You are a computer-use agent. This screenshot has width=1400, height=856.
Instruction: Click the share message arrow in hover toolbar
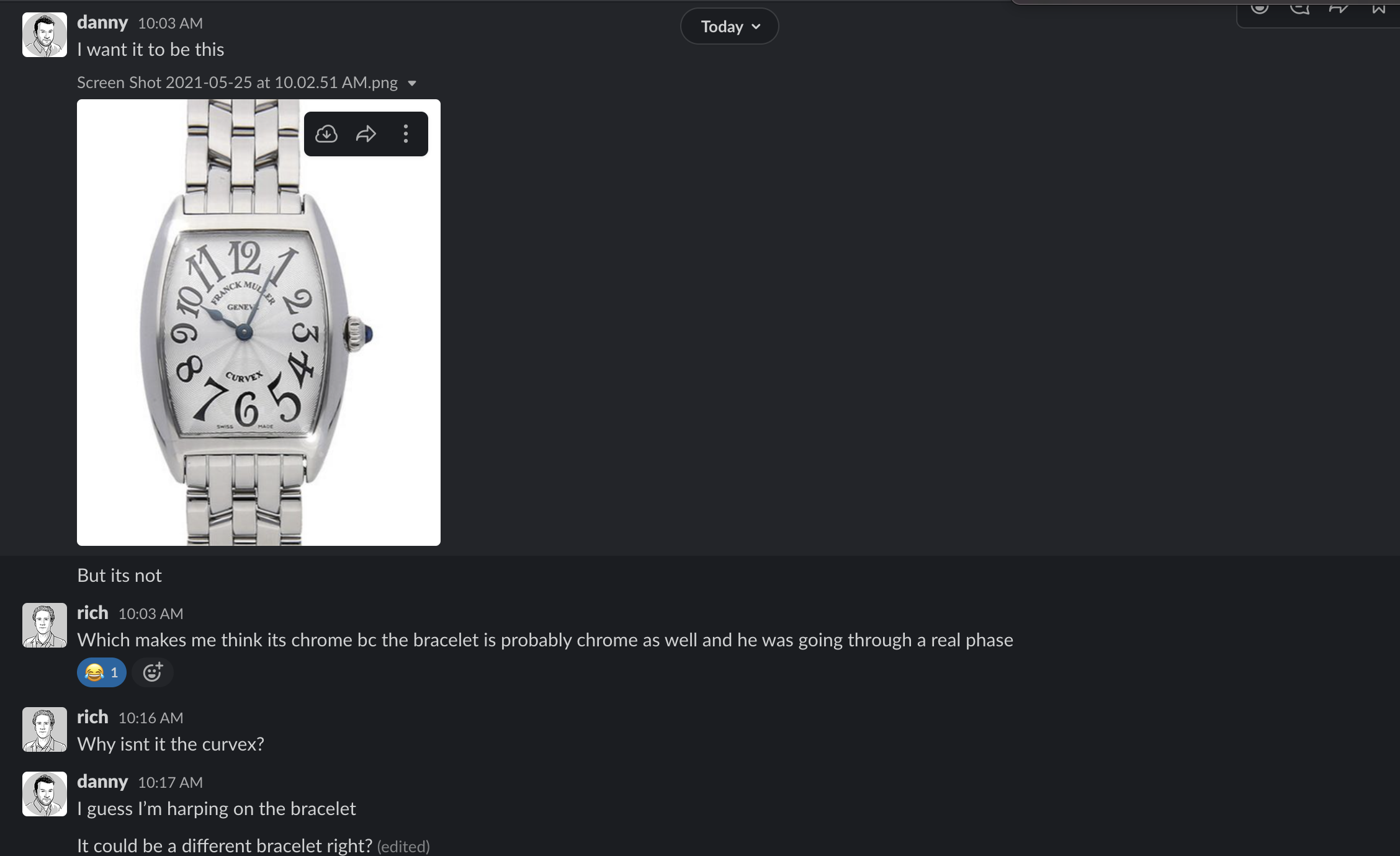[x=1339, y=7]
